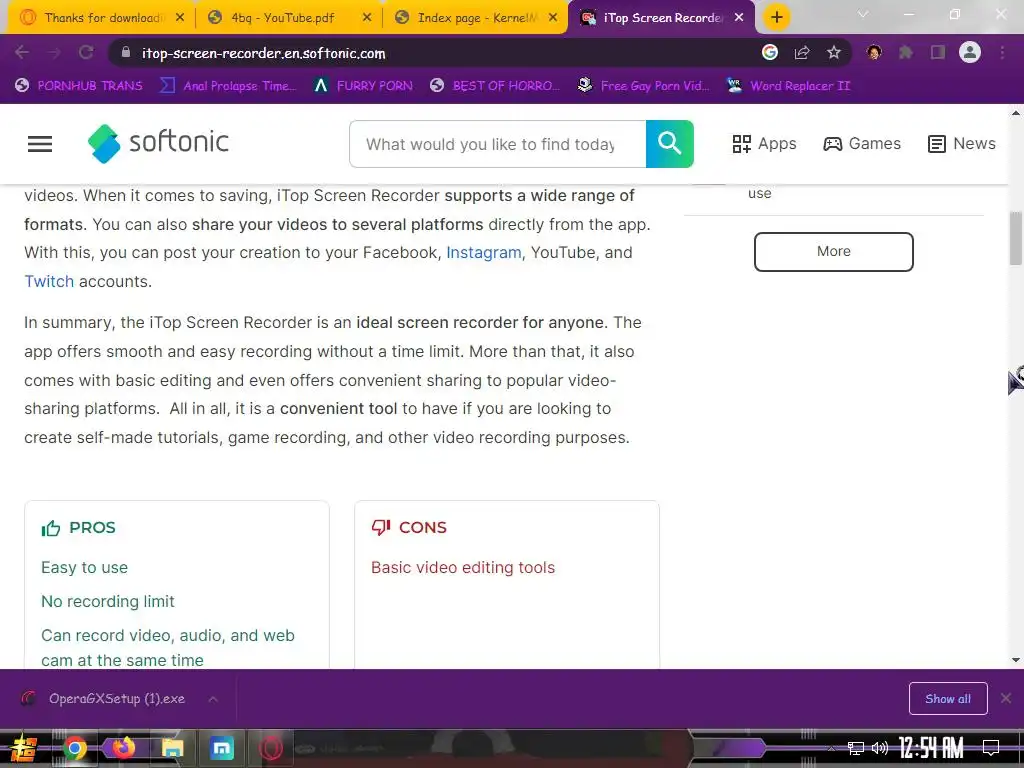
Task: Click 'Show all' downloads button
Action: coord(948,699)
